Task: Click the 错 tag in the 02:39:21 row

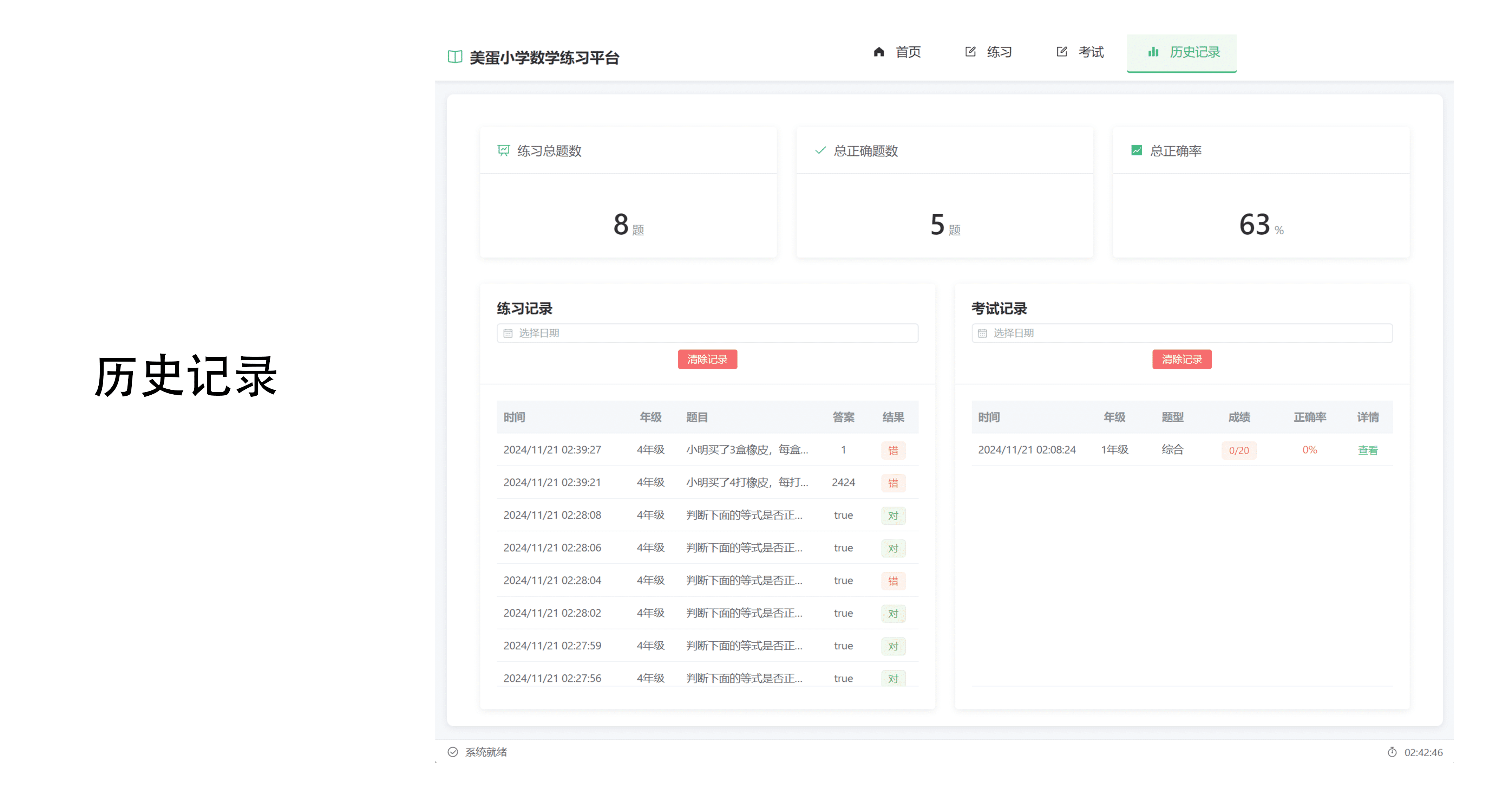Action: pos(894,483)
